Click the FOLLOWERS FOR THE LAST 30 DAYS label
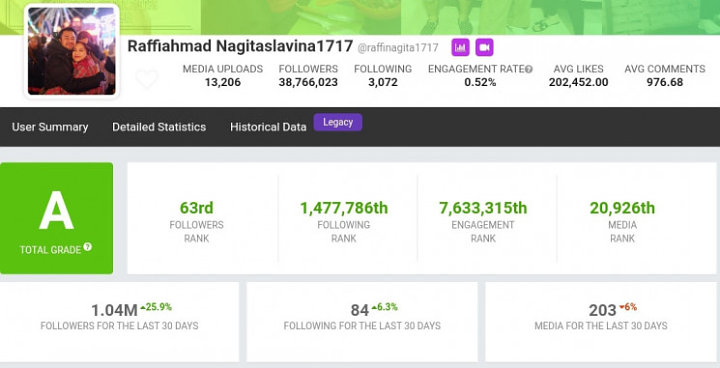Image resolution: width=720 pixels, height=368 pixels. pyautogui.click(x=119, y=326)
